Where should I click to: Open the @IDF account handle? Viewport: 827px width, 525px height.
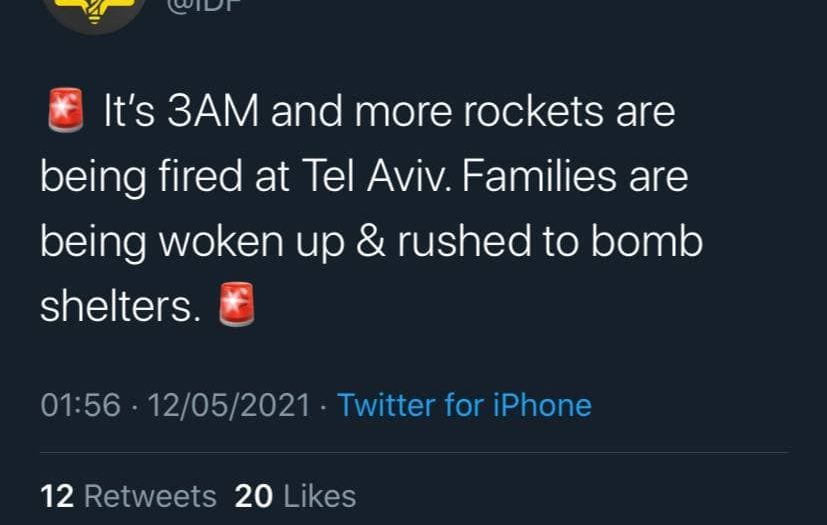point(200,5)
